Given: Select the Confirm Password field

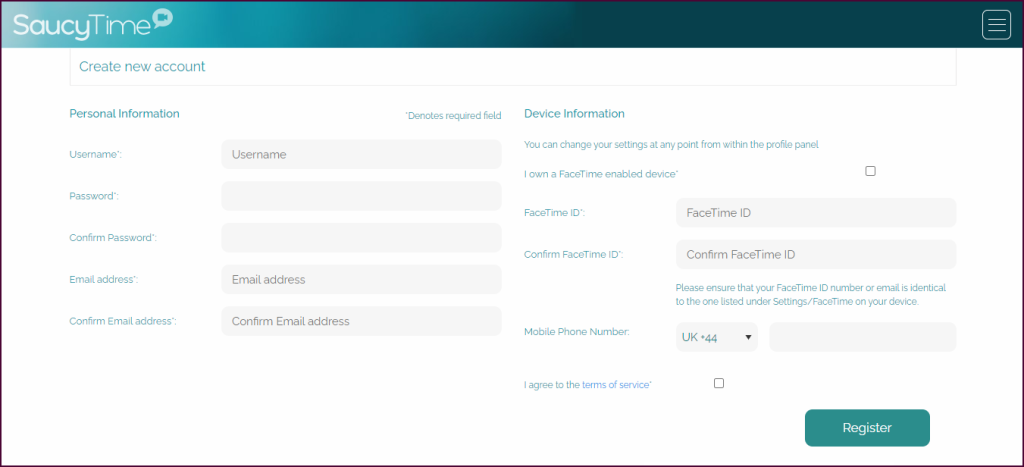Looking at the screenshot, I should pyautogui.click(x=361, y=238).
